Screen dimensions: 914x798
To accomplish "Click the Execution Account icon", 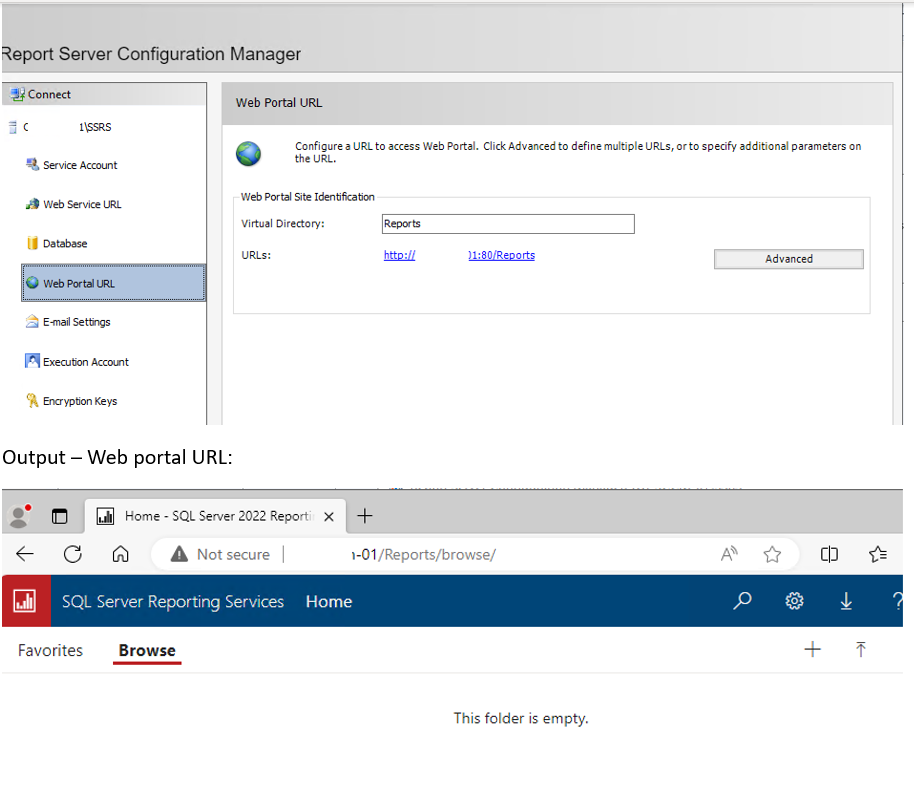I will pyautogui.click(x=32, y=361).
